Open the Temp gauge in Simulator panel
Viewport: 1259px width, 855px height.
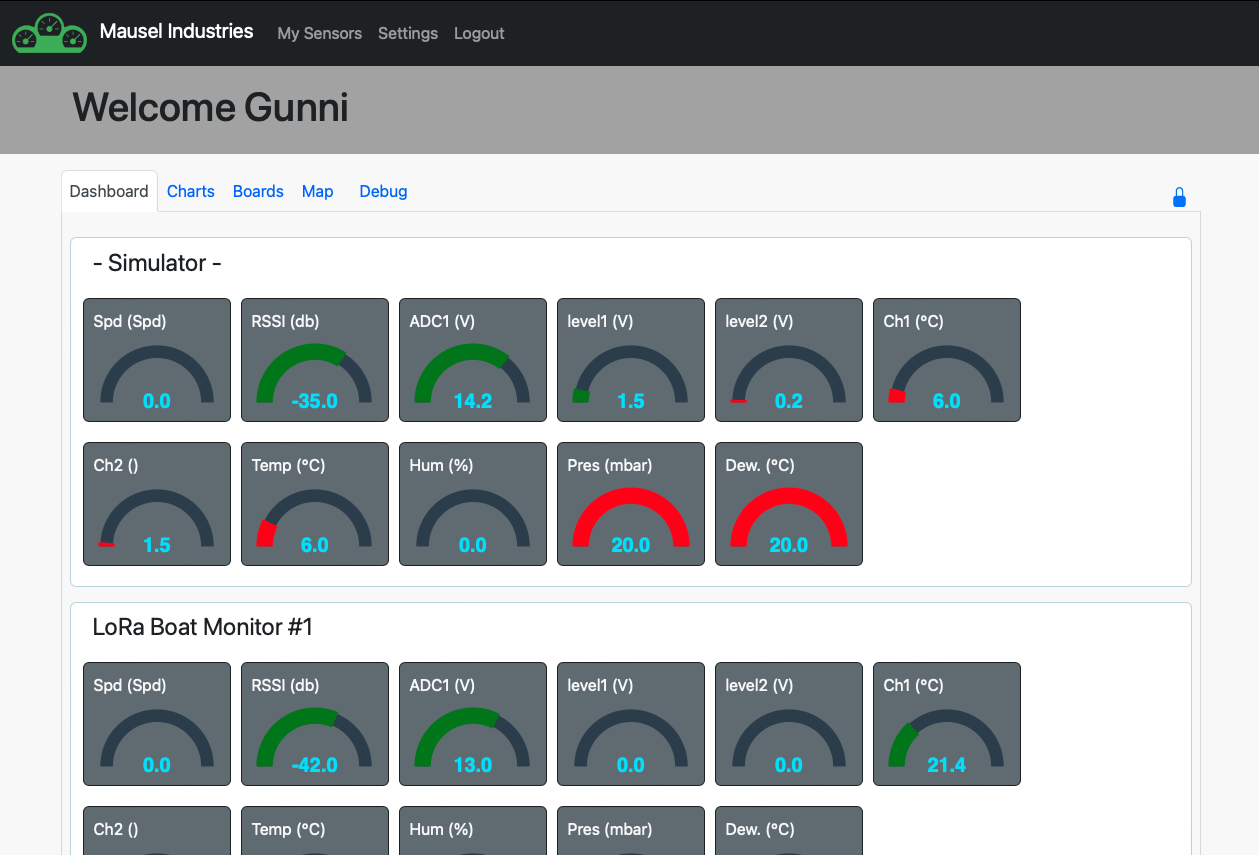[x=314, y=503]
